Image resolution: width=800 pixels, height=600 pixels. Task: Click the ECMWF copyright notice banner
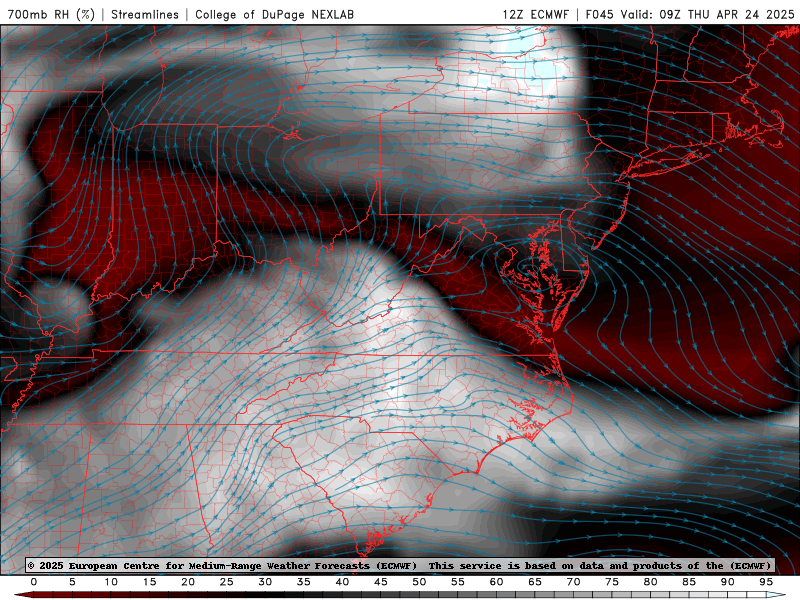(x=399, y=565)
